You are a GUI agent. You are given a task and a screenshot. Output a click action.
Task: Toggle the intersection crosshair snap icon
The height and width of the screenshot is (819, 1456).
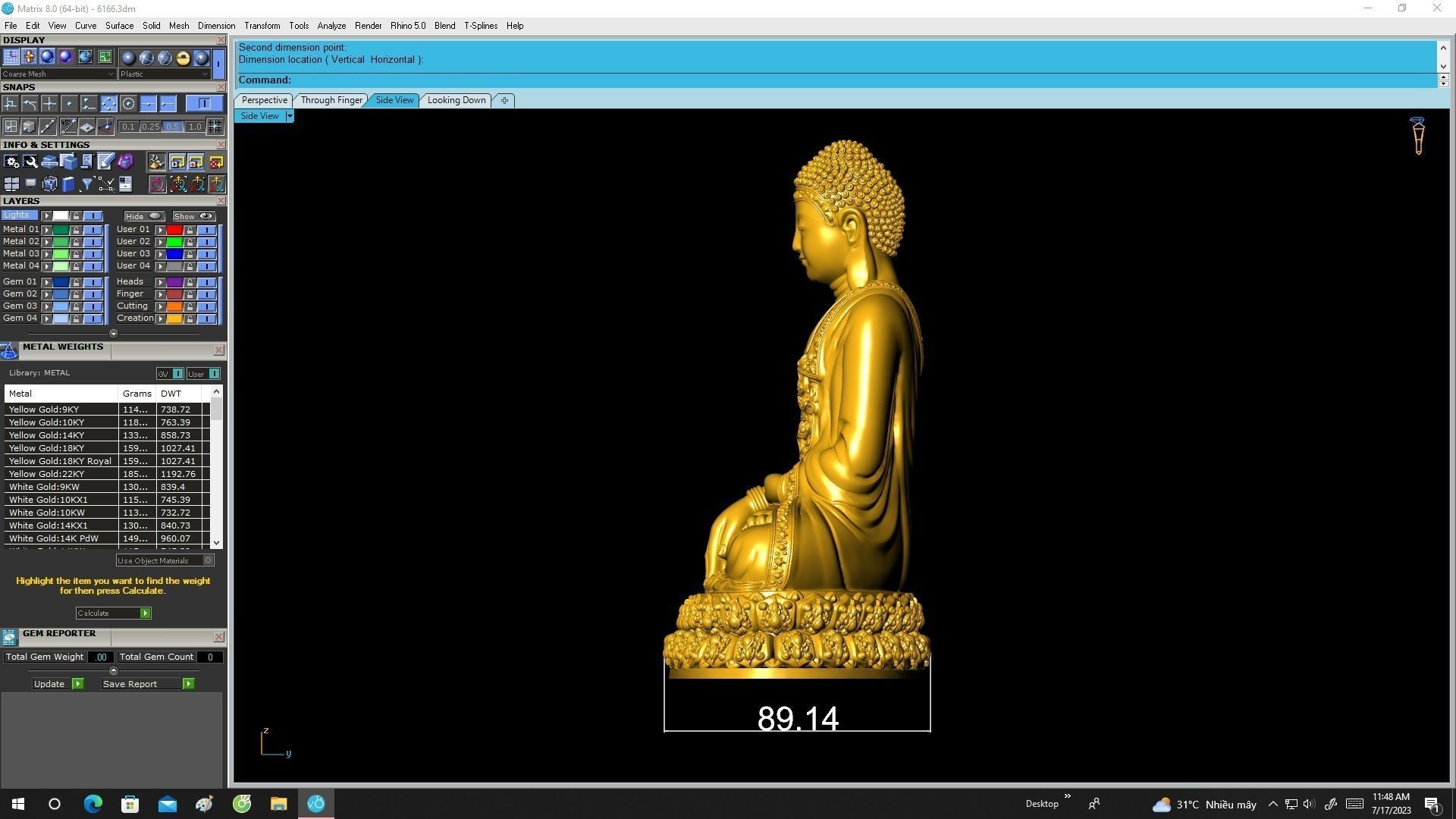[49, 104]
